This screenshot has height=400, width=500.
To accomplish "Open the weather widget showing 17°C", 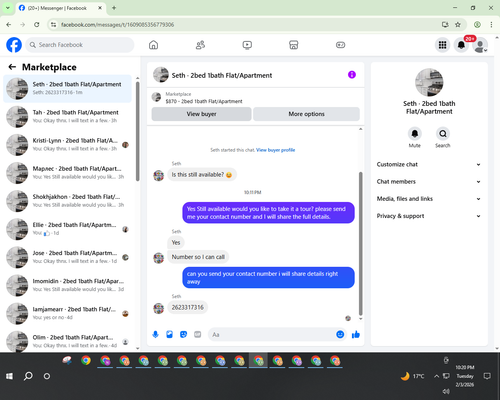I will click(x=413, y=376).
